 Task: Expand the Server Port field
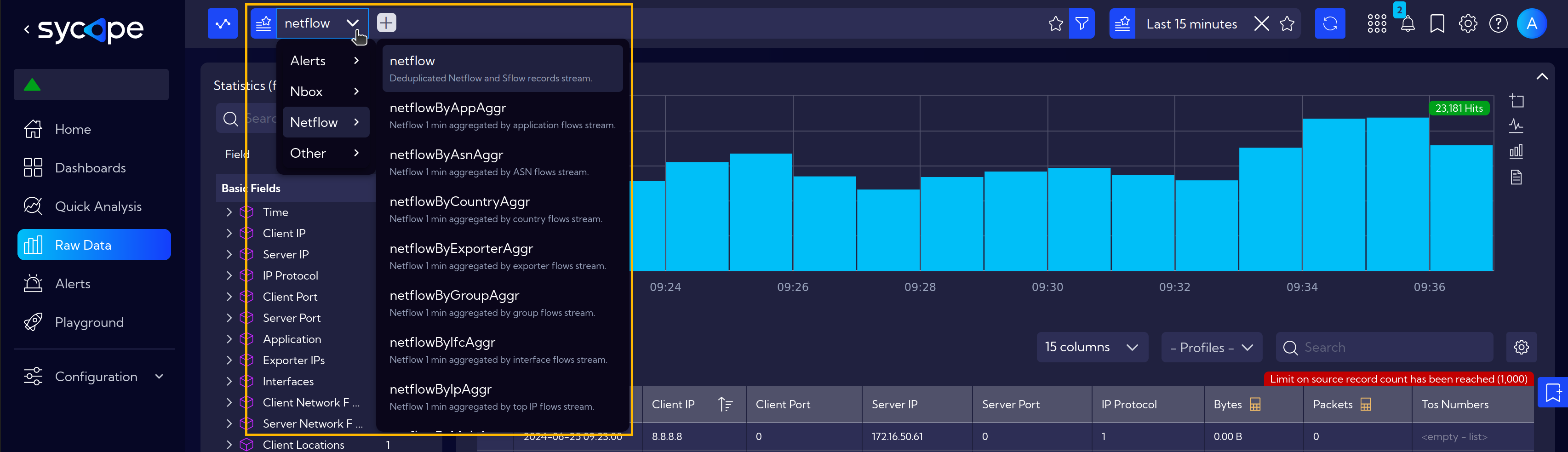tap(229, 318)
